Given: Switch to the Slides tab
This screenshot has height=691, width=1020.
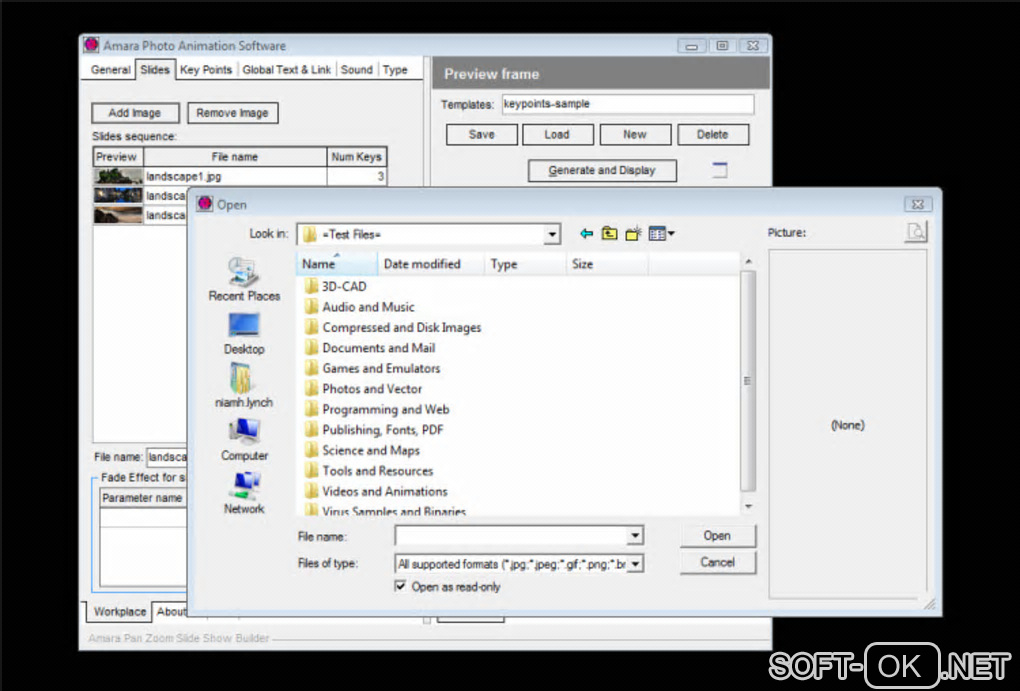Looking at the screenshot, I should click(x=155, y=69).
